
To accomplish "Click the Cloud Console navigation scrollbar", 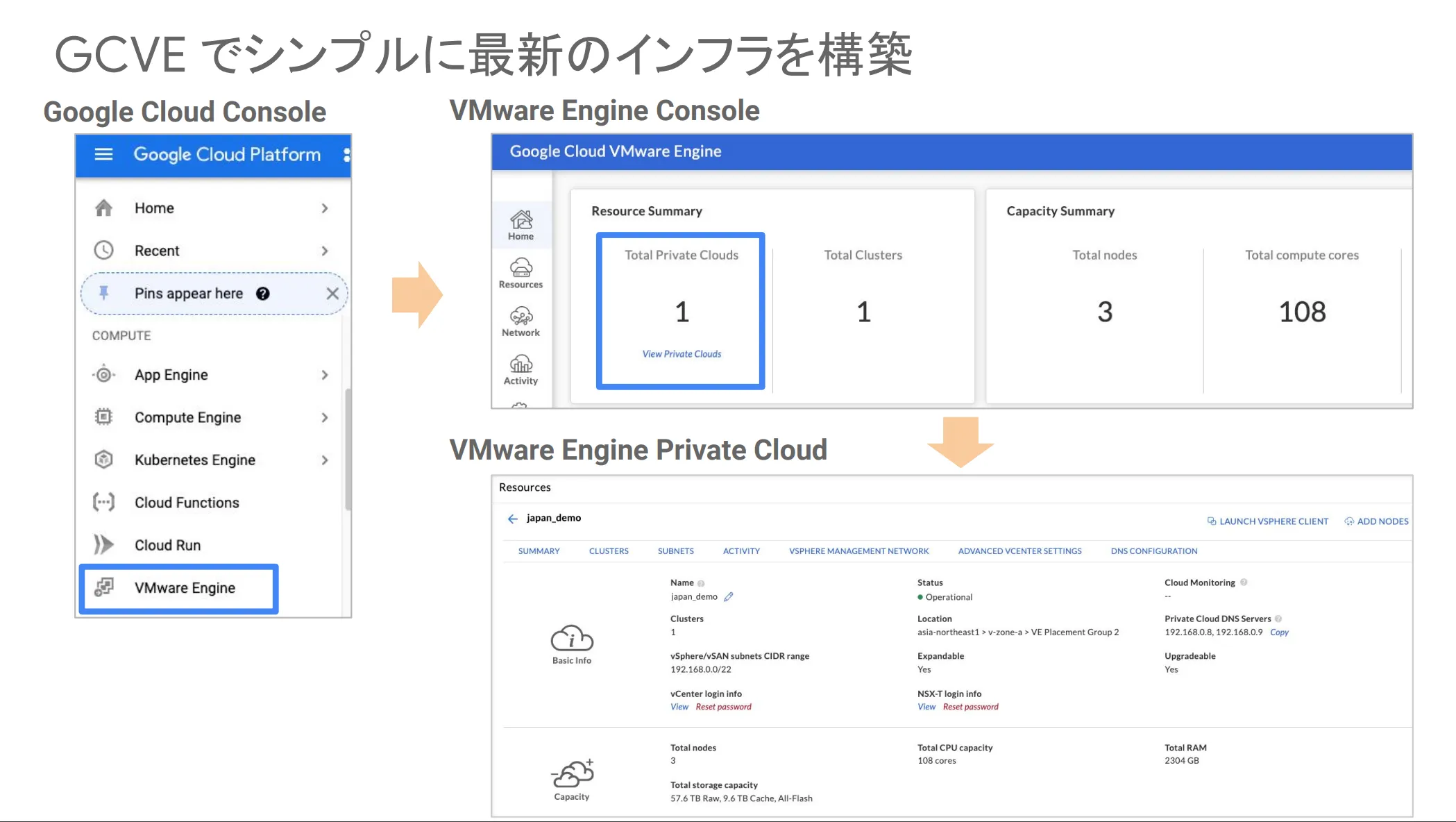I will (x=348, y=449).
